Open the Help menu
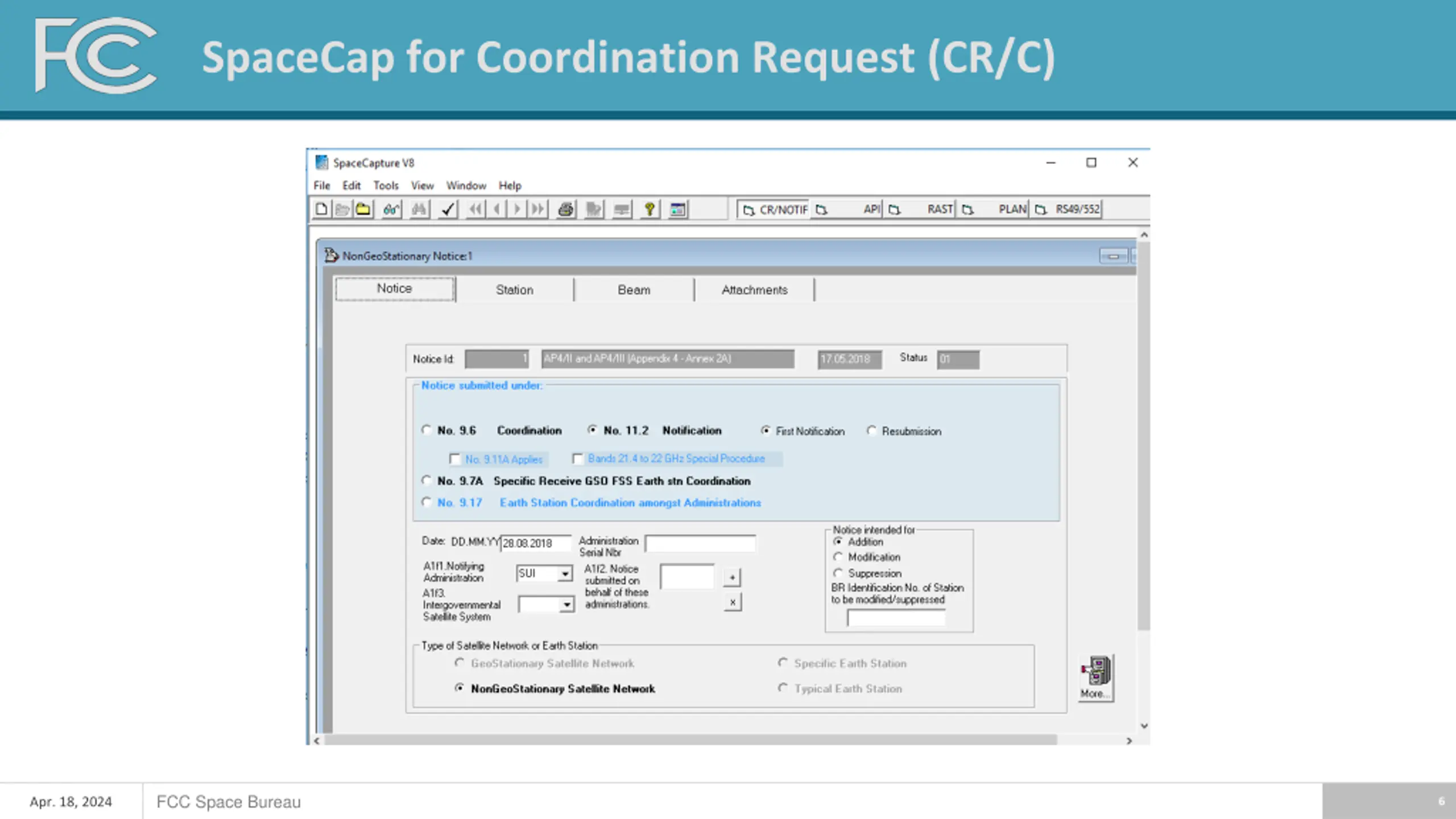This screenshot has width=1456, height=819. (510, 185)
